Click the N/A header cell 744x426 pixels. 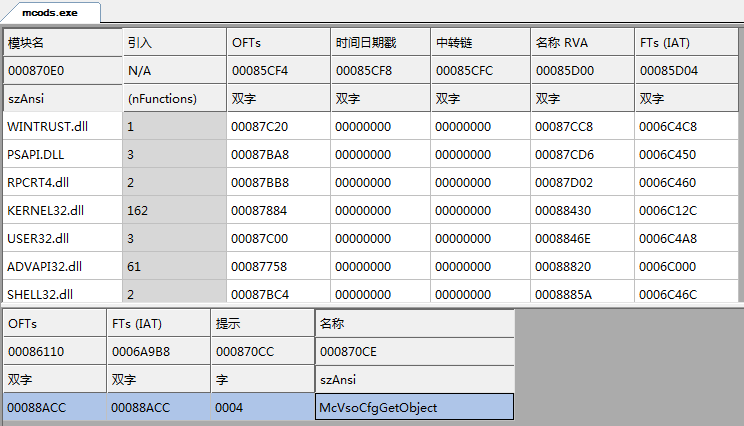coord(175,71)
